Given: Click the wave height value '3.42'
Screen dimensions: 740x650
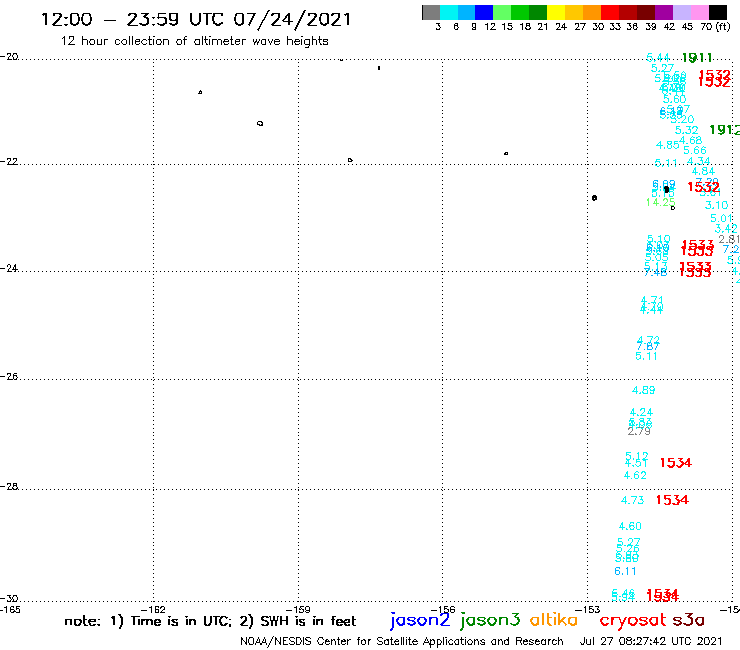Looking at the screenshot, I should [726, 228].
